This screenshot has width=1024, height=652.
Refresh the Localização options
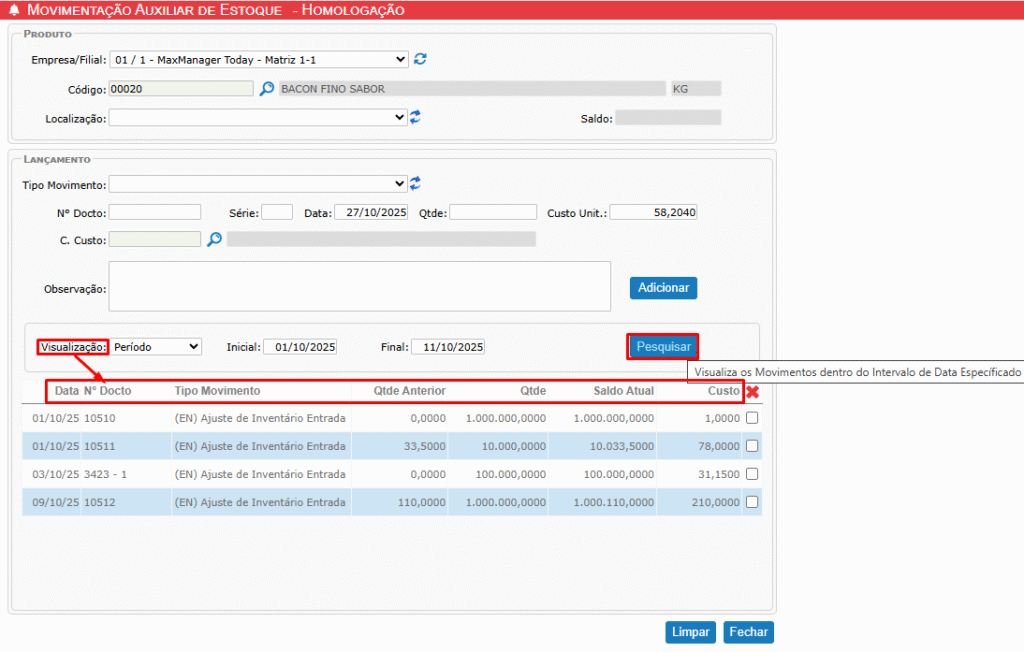pos(415,118)
